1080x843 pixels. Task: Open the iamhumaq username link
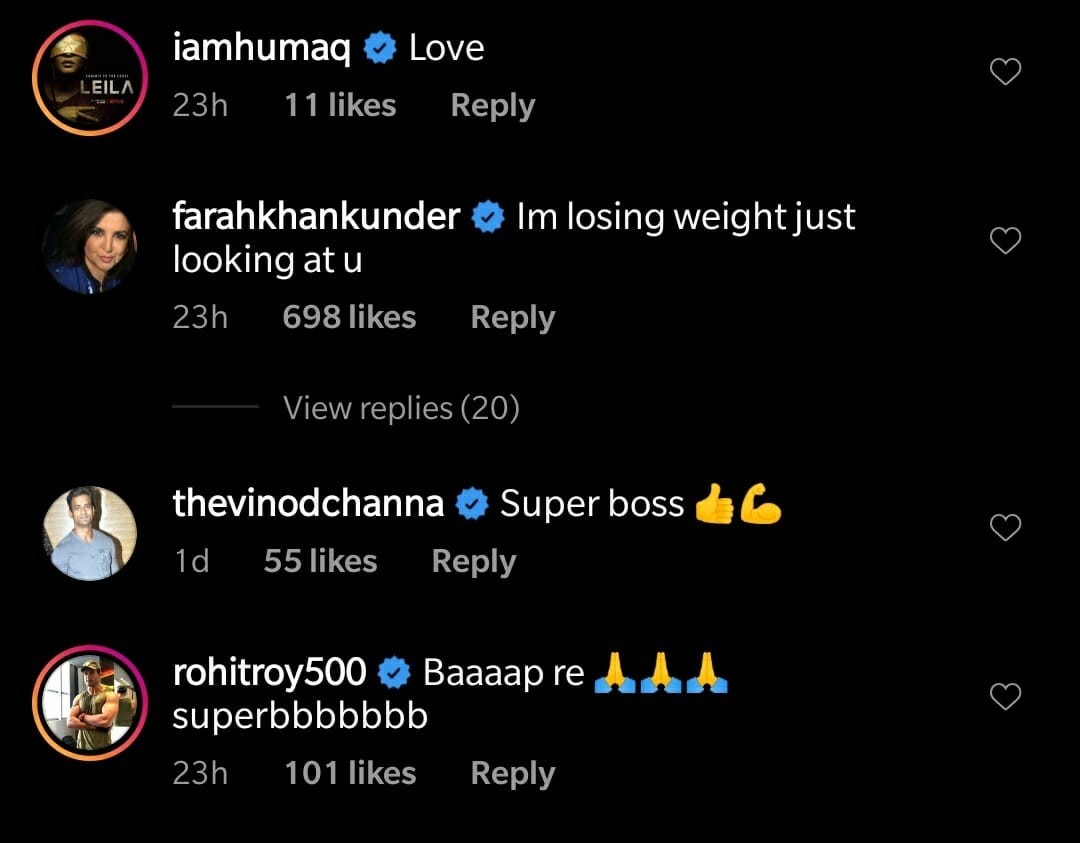click(261, 48)
